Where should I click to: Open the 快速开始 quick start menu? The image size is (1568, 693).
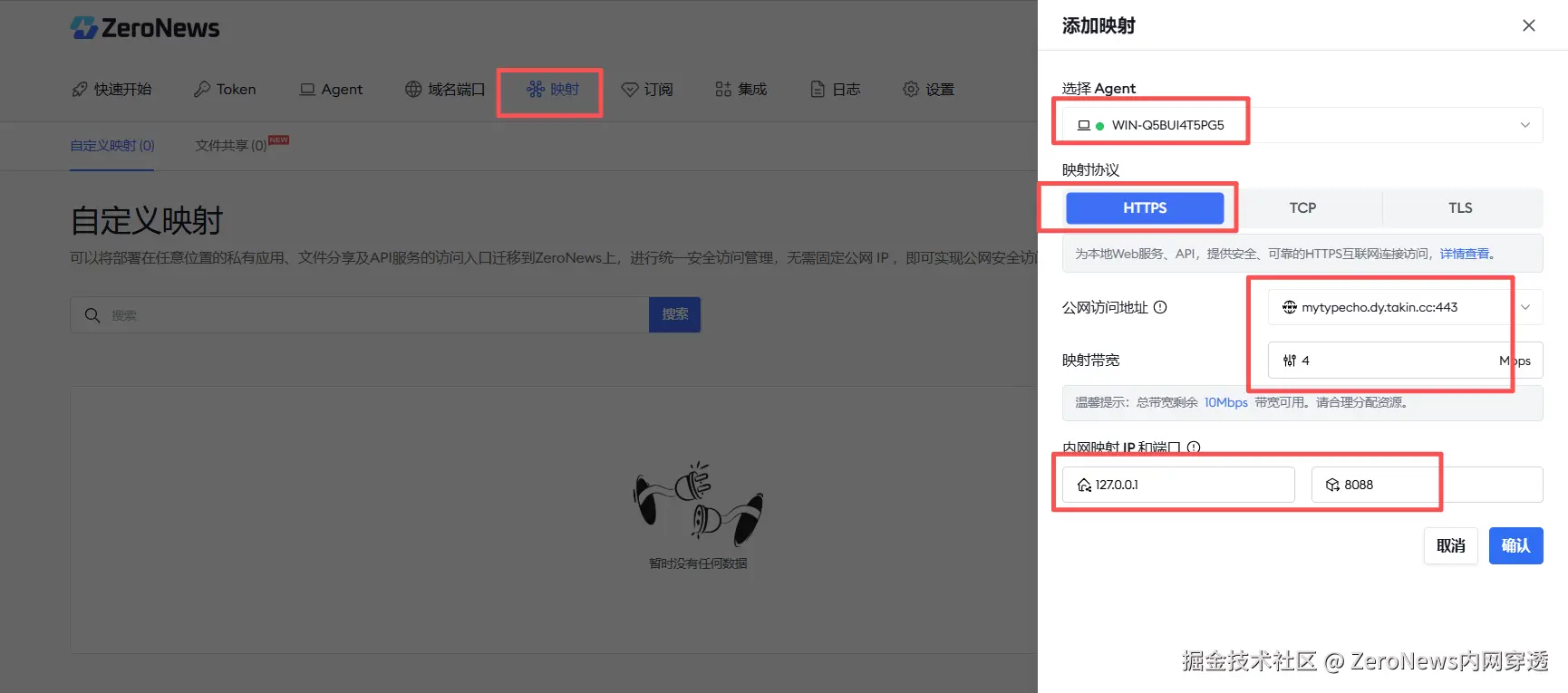(111, 89)
